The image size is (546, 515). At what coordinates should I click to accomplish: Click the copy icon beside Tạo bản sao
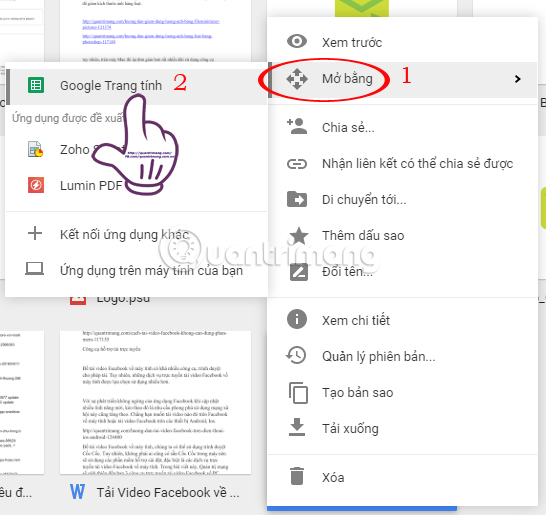click(298, 393)
